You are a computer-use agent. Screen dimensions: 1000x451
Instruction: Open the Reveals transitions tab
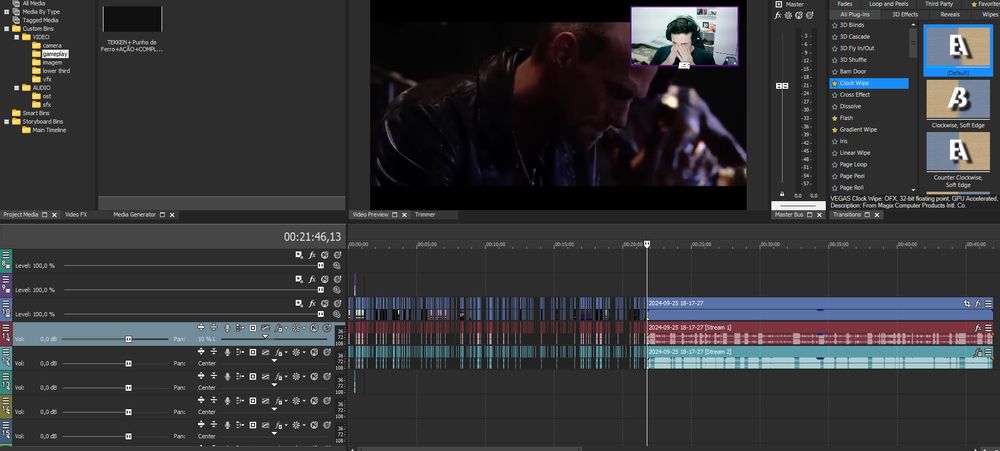pos(950,14)
